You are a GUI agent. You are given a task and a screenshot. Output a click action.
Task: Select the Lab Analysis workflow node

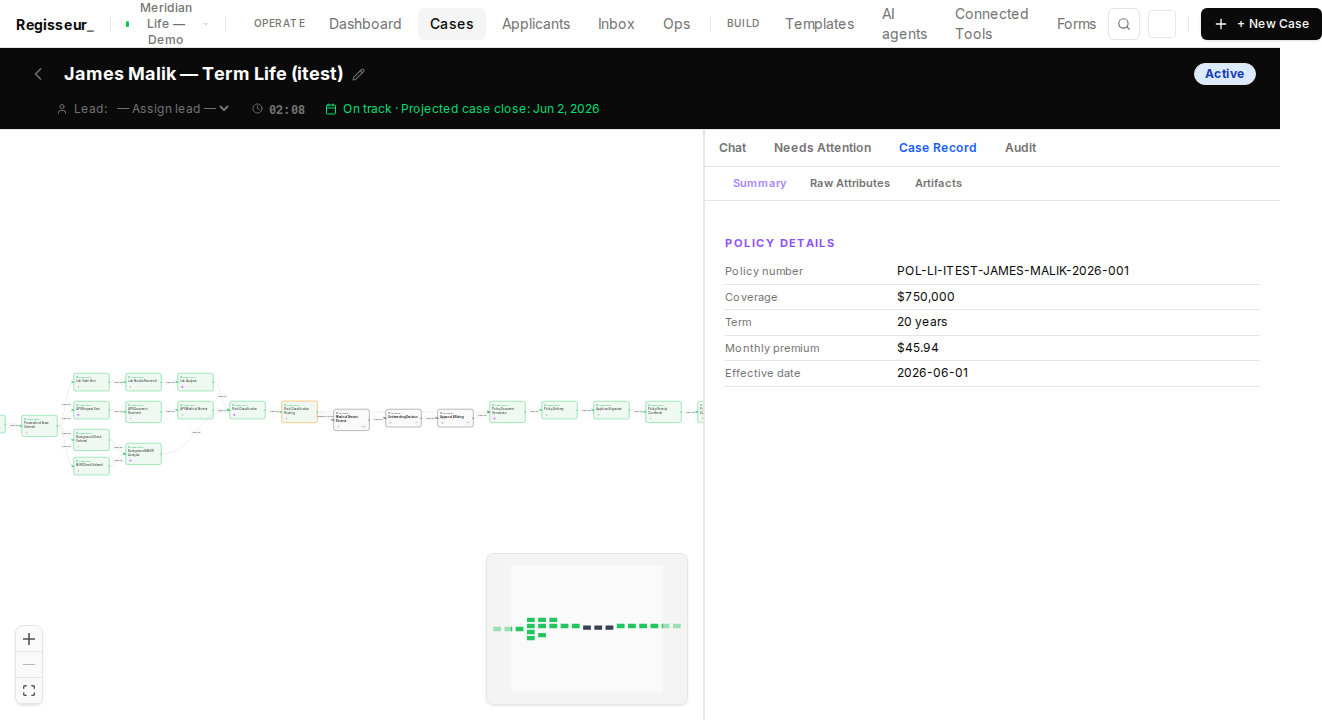(x=195, y=382)
